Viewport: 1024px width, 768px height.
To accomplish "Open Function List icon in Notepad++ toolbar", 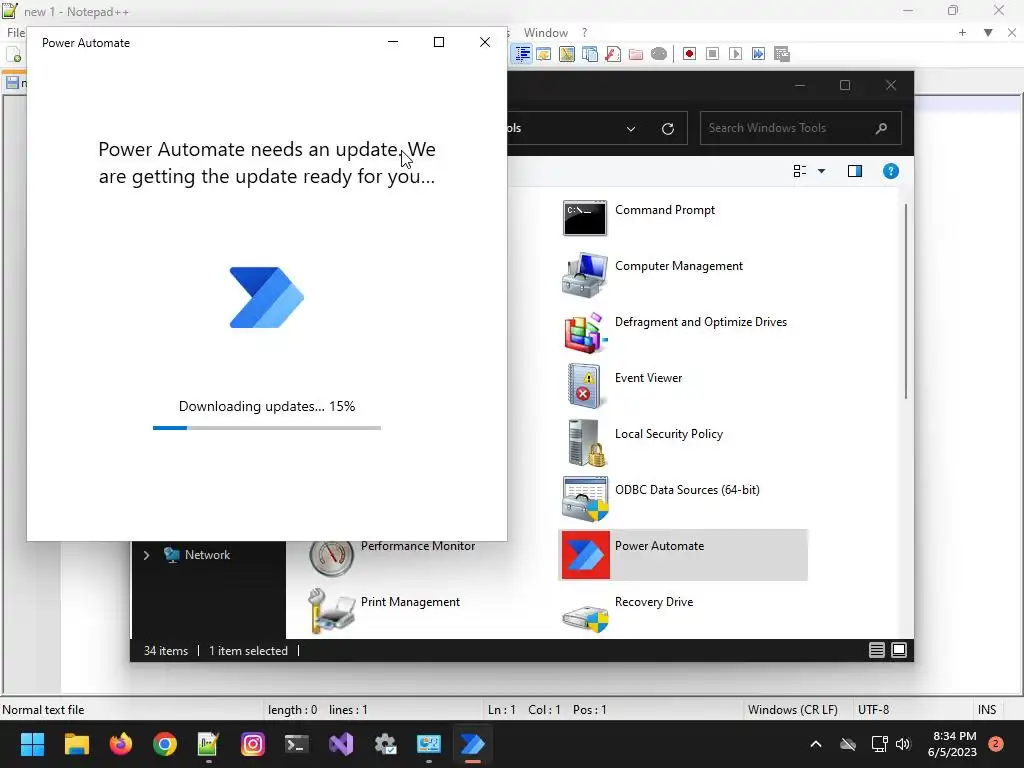I will [x=613, y=54].
